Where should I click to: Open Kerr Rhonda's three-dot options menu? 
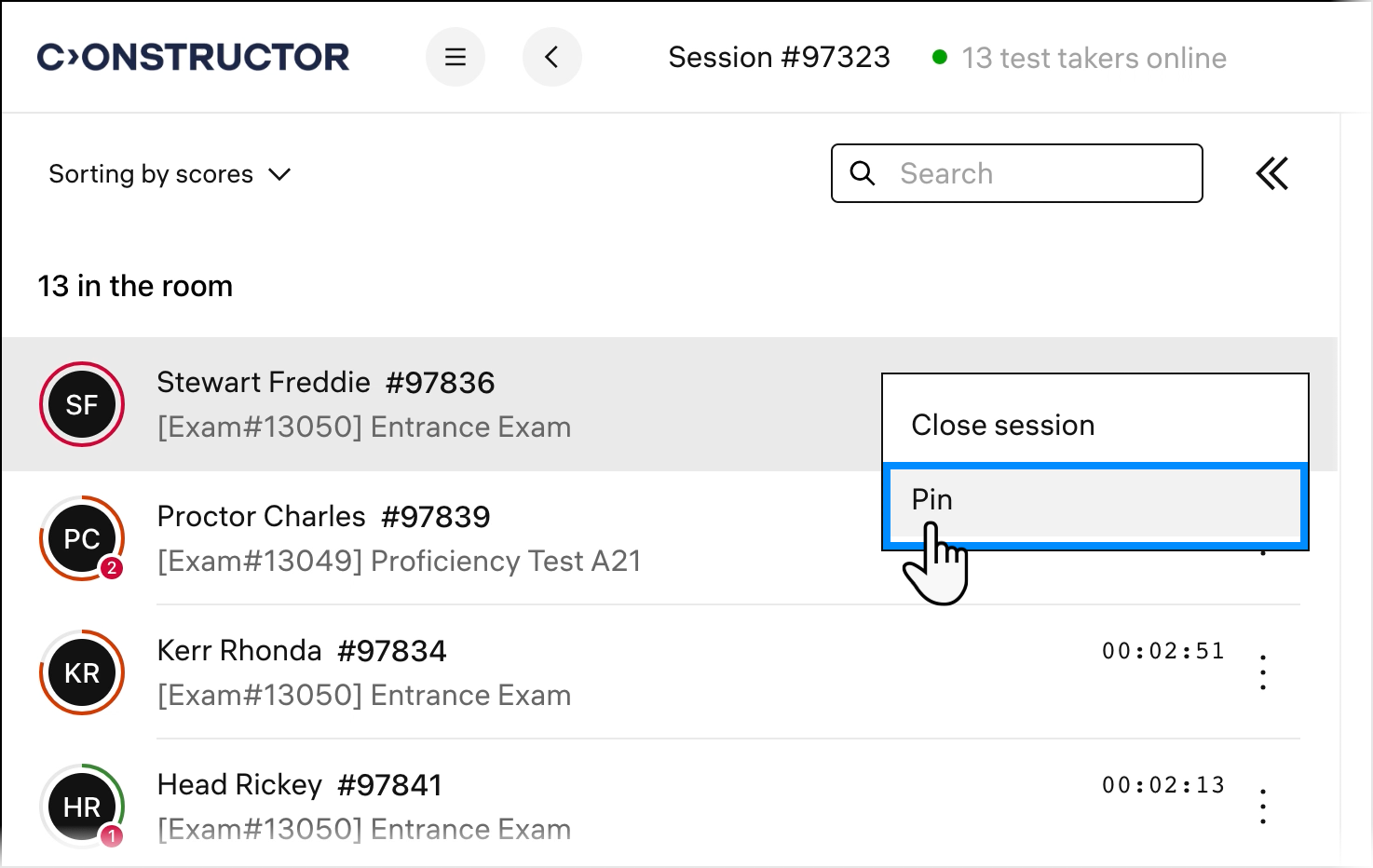(x=1262, y=672)
